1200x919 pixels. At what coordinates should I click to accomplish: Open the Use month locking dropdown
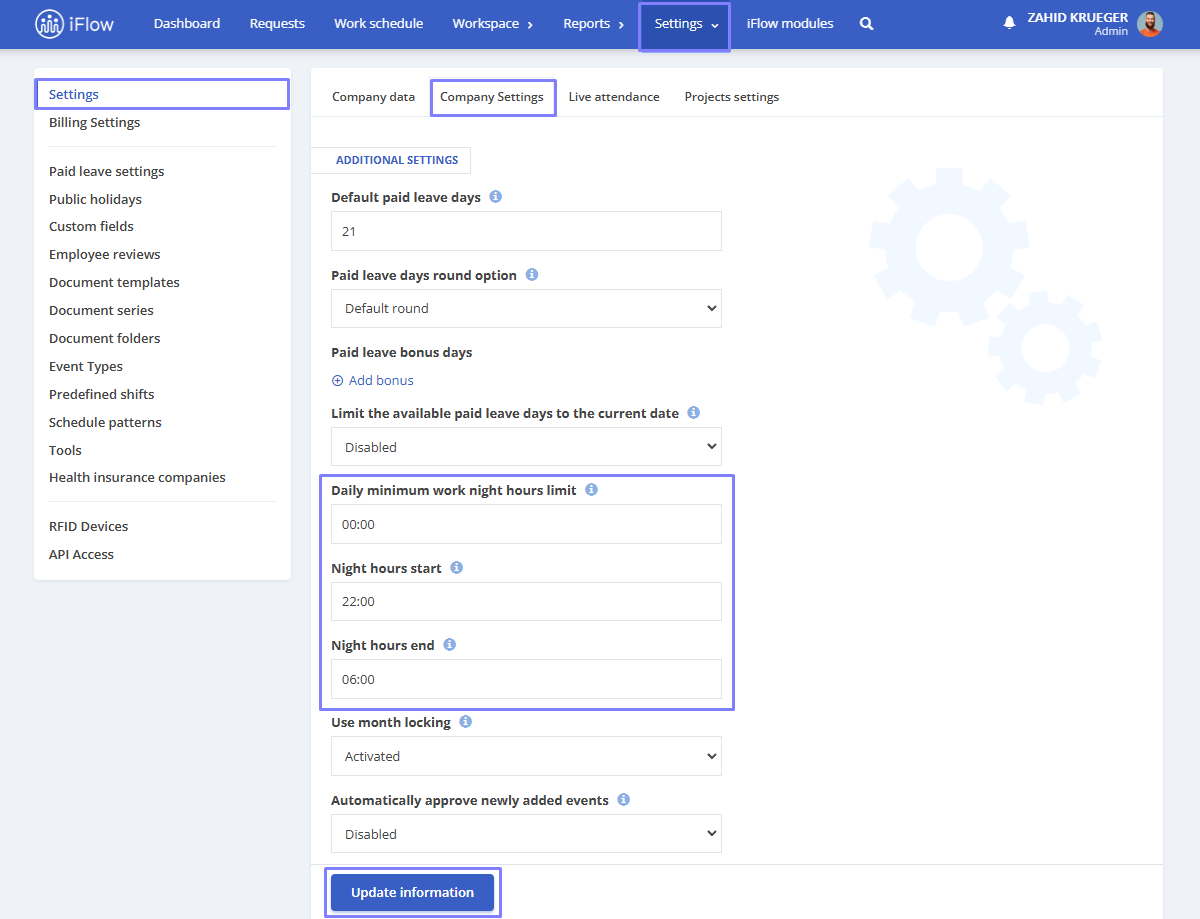tap(526, 756)
